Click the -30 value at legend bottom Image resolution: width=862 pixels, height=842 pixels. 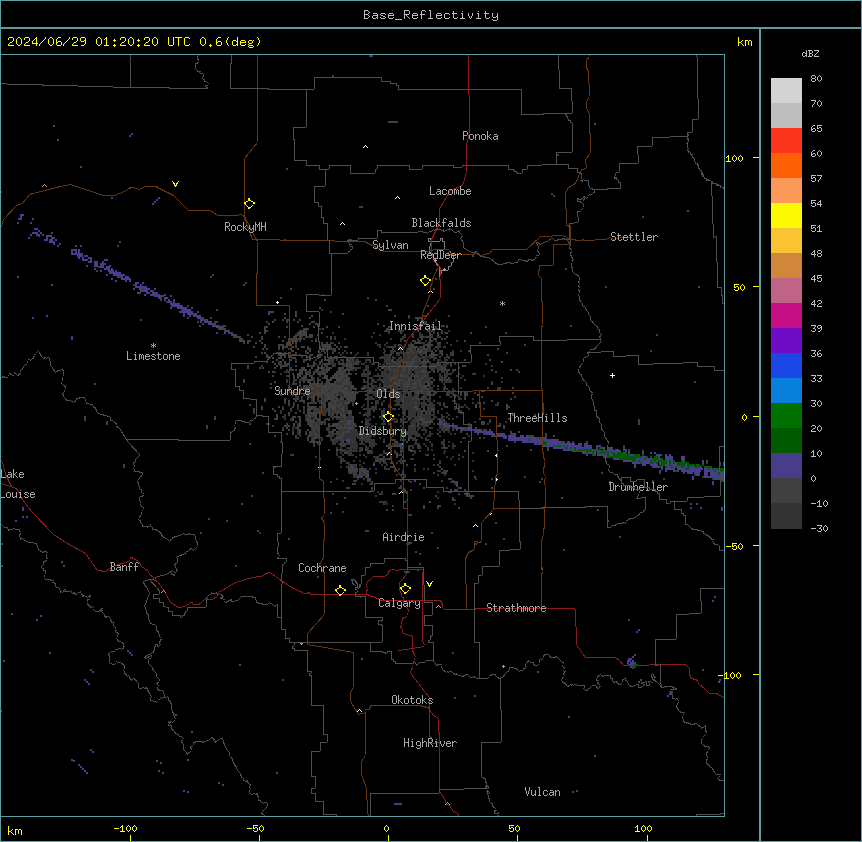819,528
